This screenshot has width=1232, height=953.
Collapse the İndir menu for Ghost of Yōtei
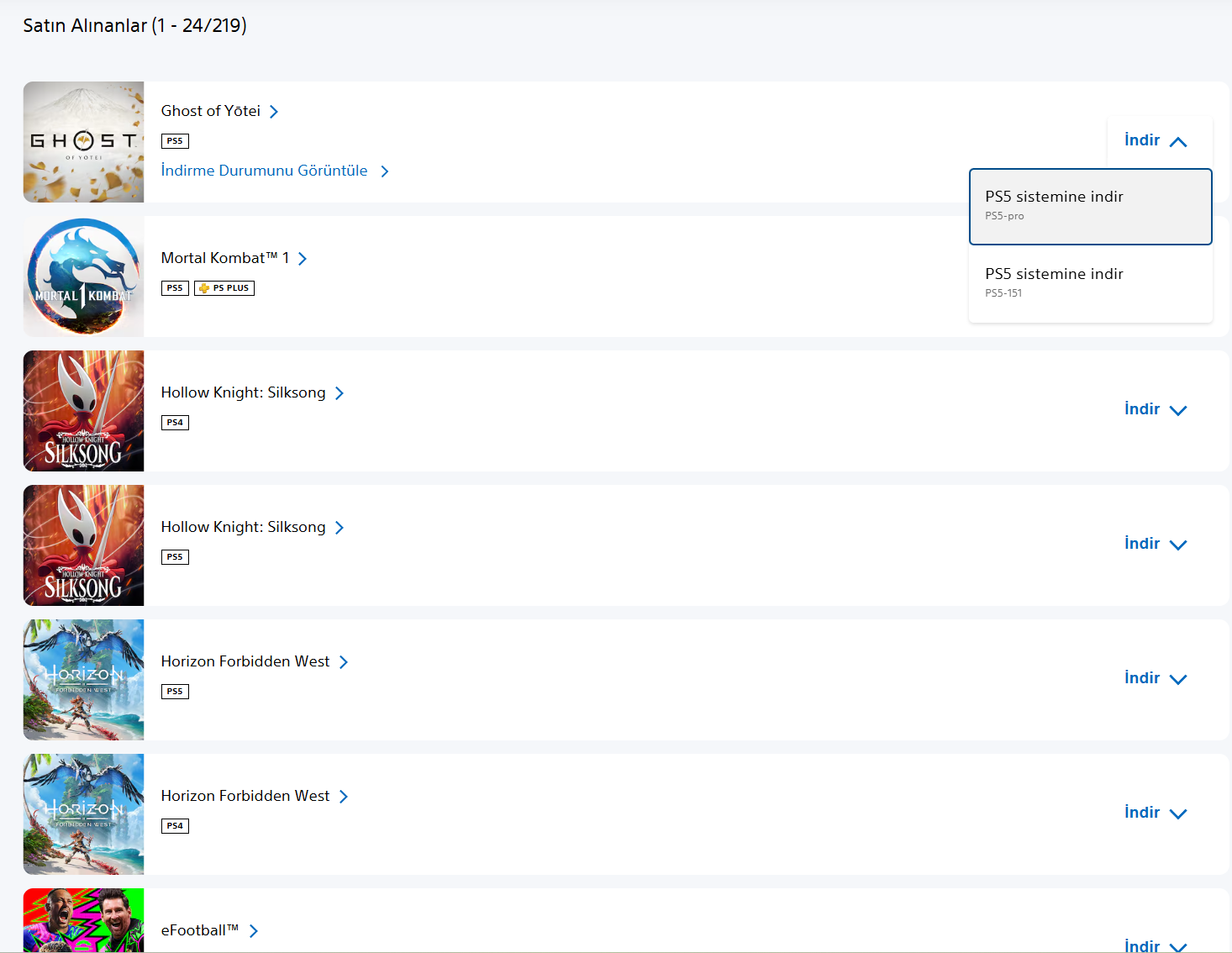(x=1156, y=140)
